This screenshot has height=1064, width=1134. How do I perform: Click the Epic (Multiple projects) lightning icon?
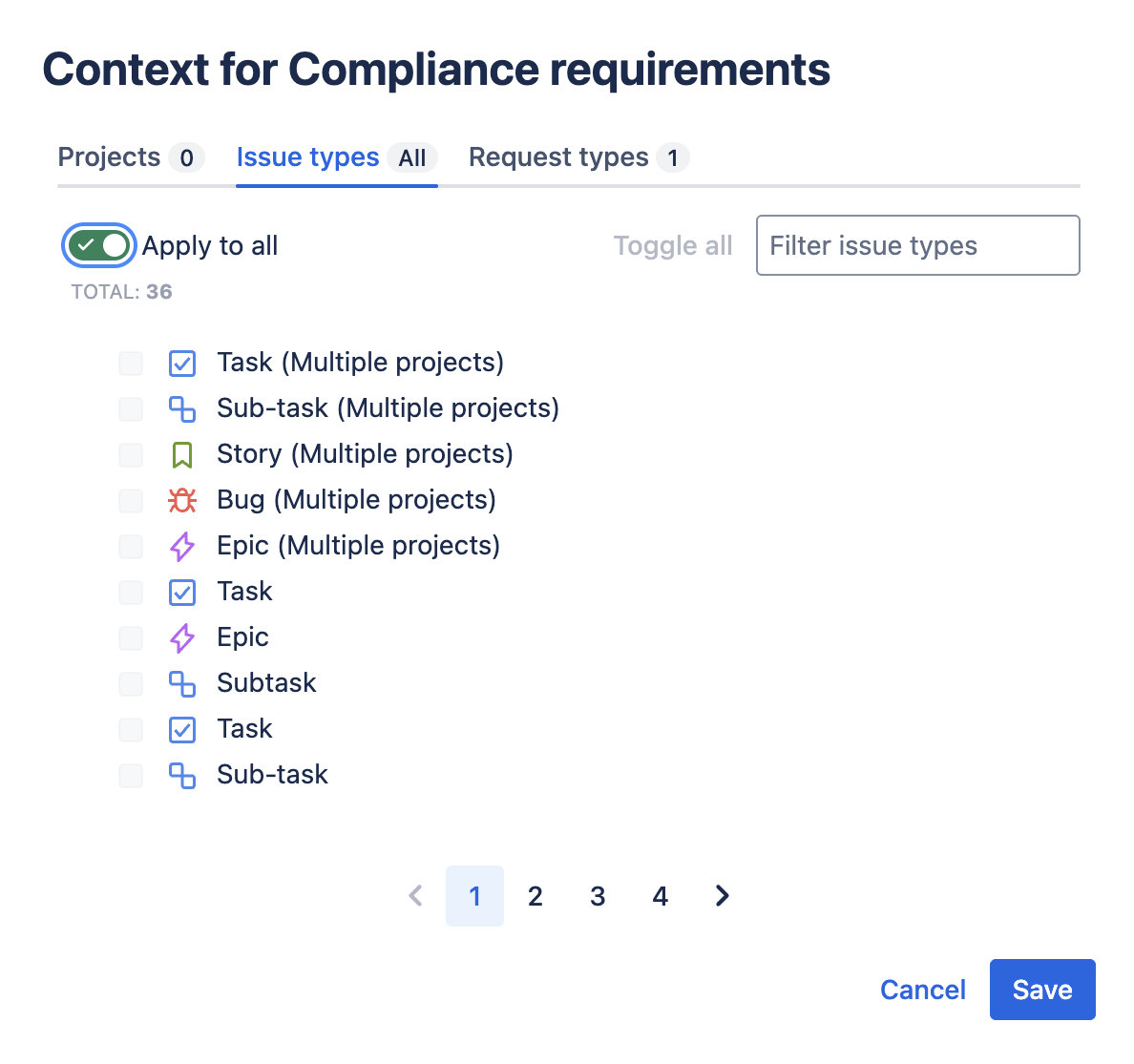182,546
